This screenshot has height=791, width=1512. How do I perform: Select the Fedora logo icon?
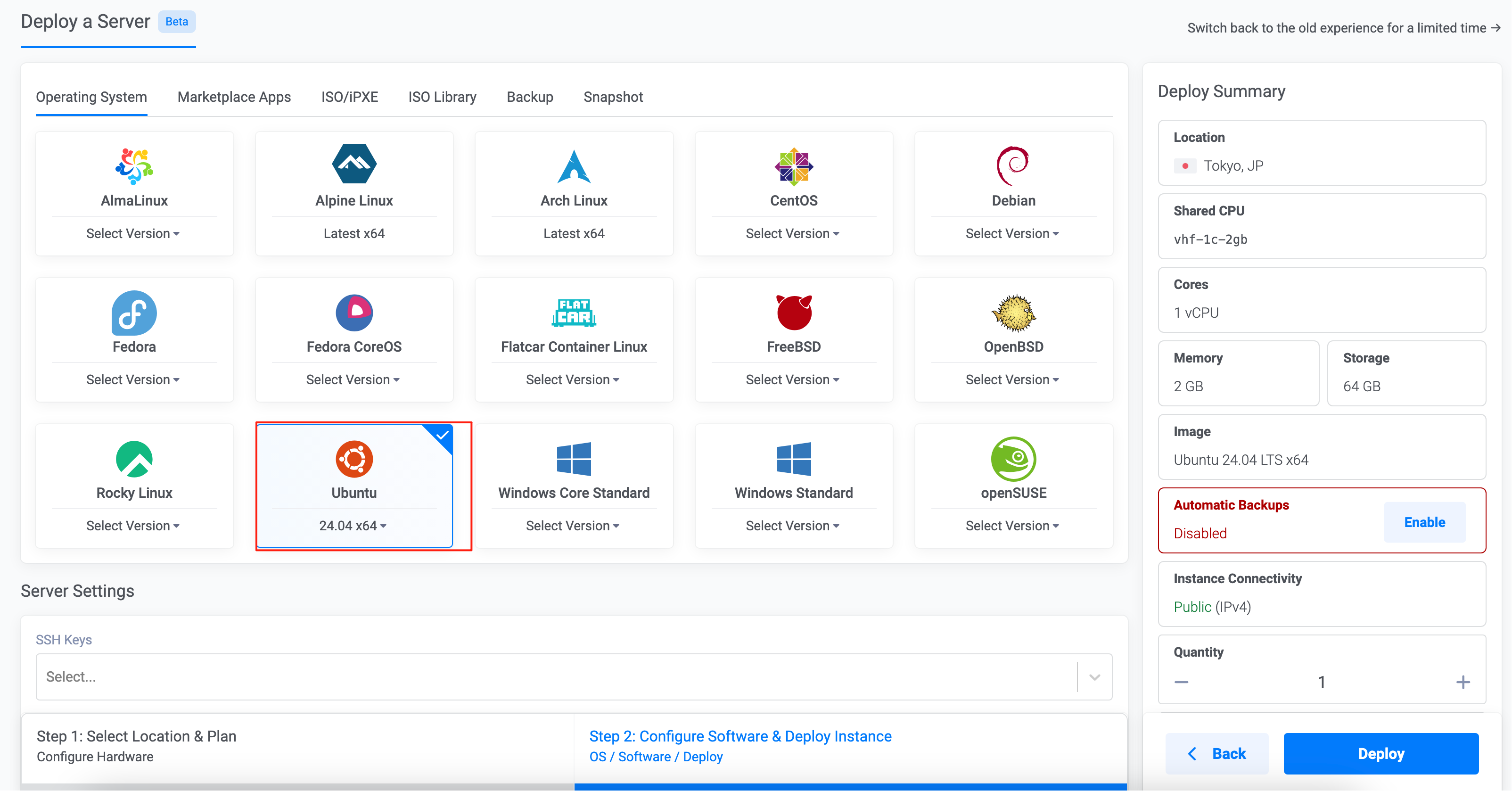point(134,313)
